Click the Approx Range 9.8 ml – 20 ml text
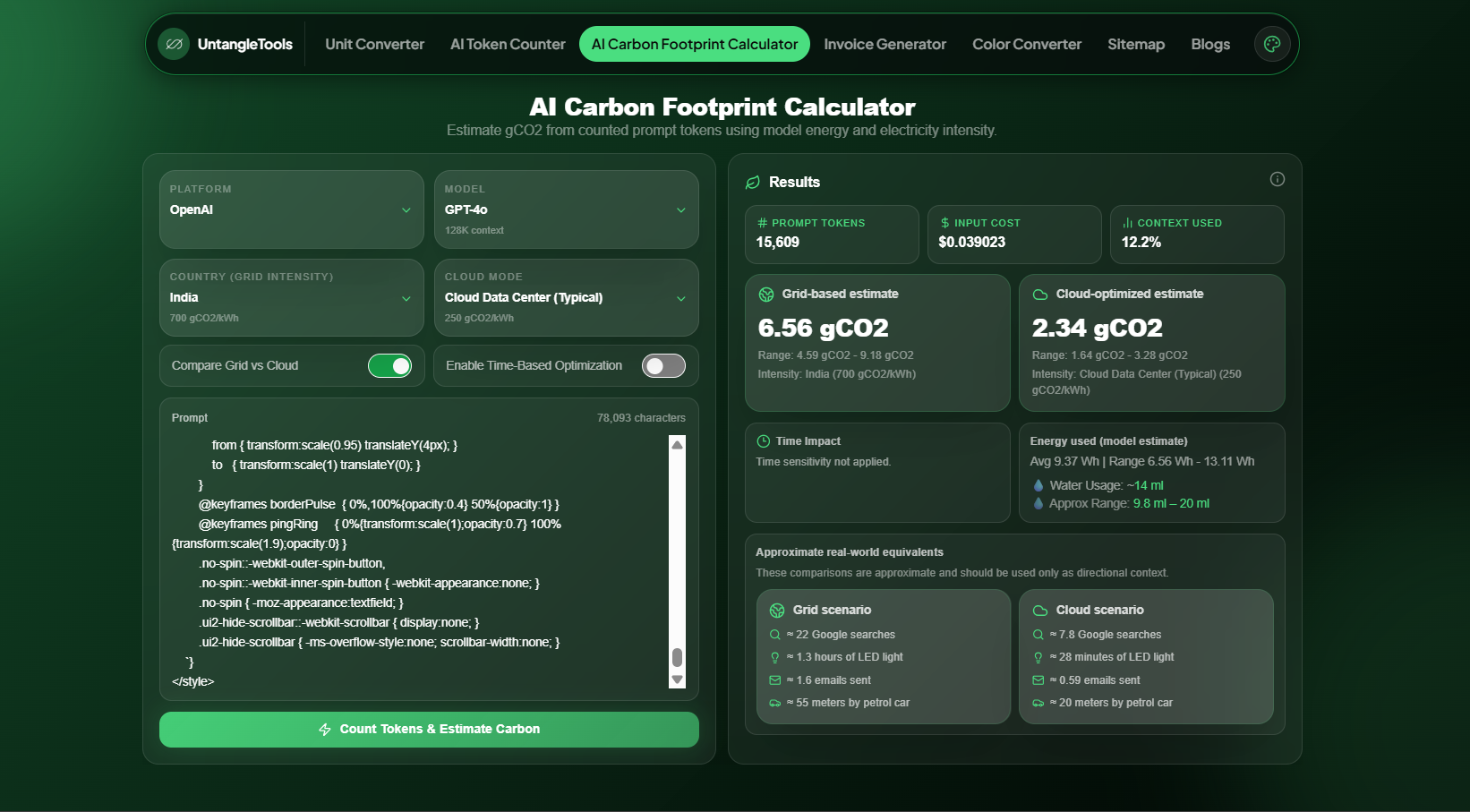Screen dimensions: 1470x812 pos(1129,504)
